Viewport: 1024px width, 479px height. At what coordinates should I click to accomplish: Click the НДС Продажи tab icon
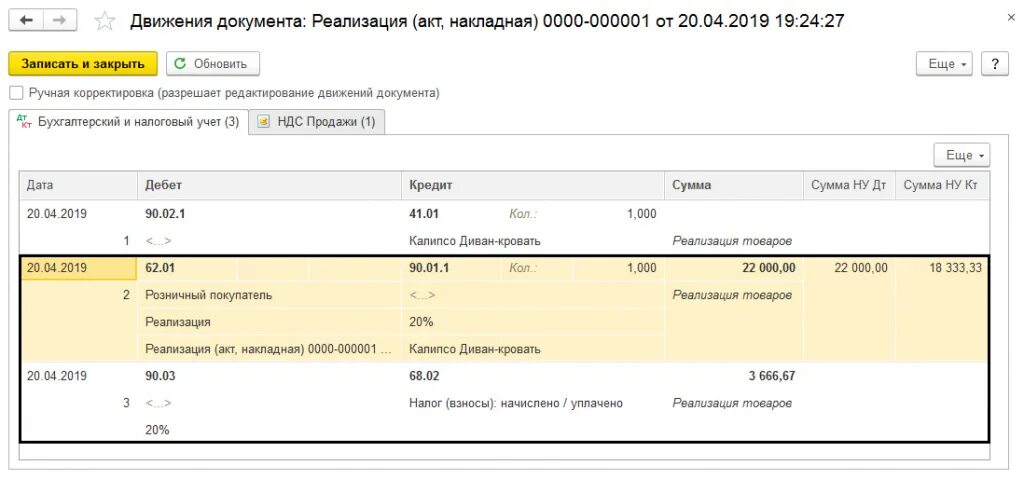pos(264,122)
